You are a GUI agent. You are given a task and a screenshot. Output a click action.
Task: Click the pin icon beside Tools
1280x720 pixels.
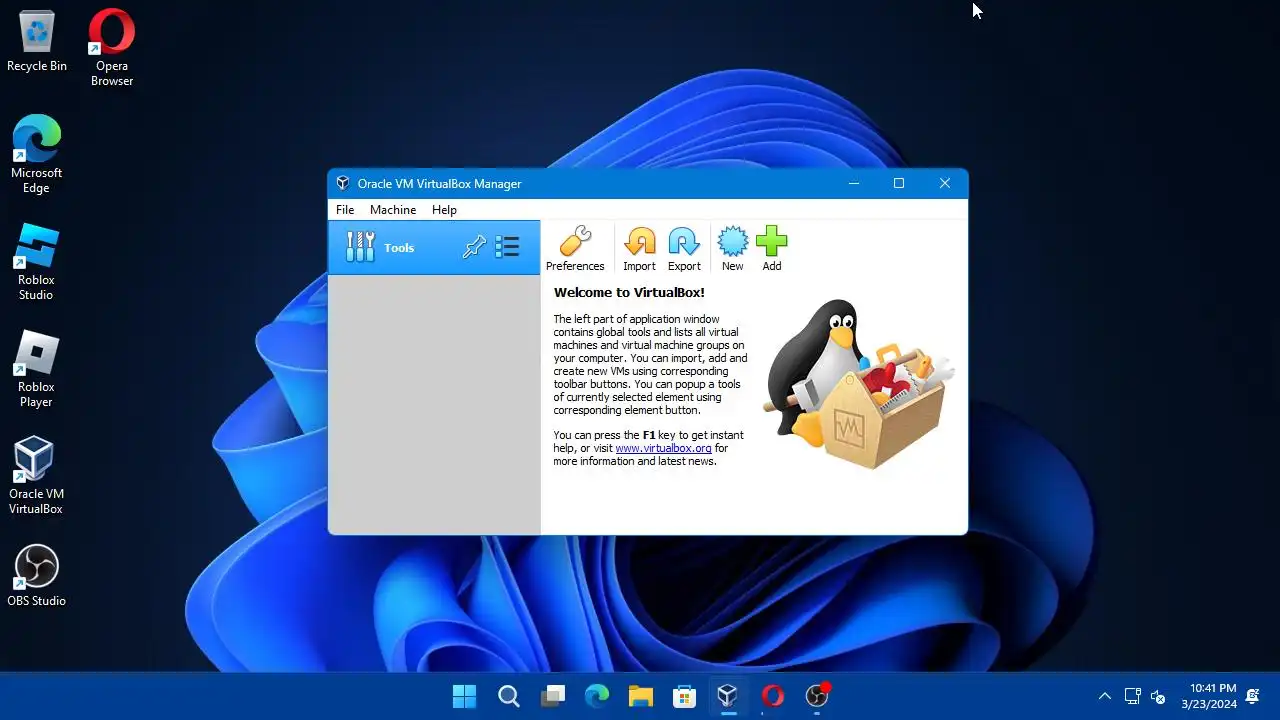pyautogui.click(x=474, y=247)
